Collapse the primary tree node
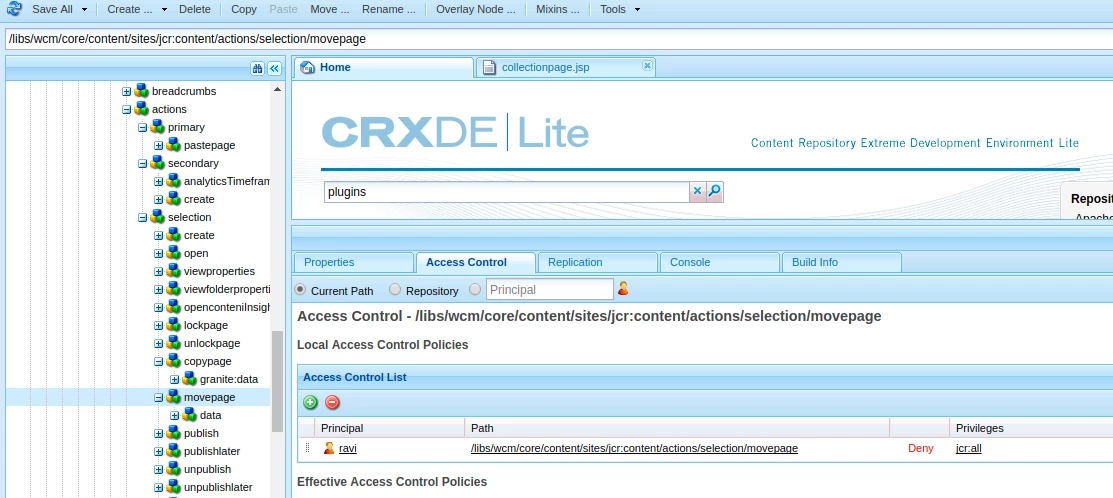Screen dimensions: 1113x498 coord(143,127)
